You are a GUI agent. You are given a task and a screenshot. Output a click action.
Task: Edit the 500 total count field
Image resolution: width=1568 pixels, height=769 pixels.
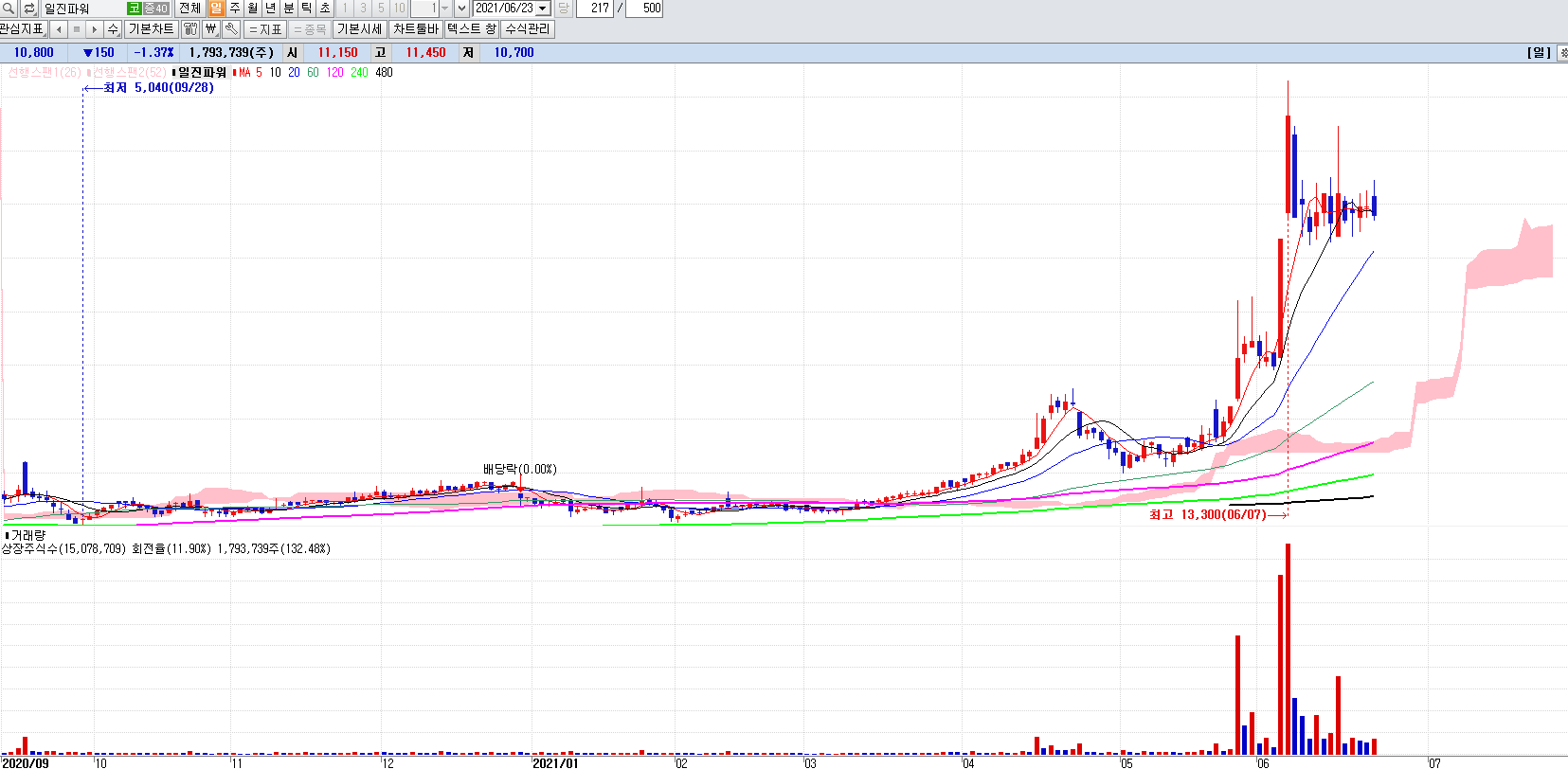click(644, 9)
